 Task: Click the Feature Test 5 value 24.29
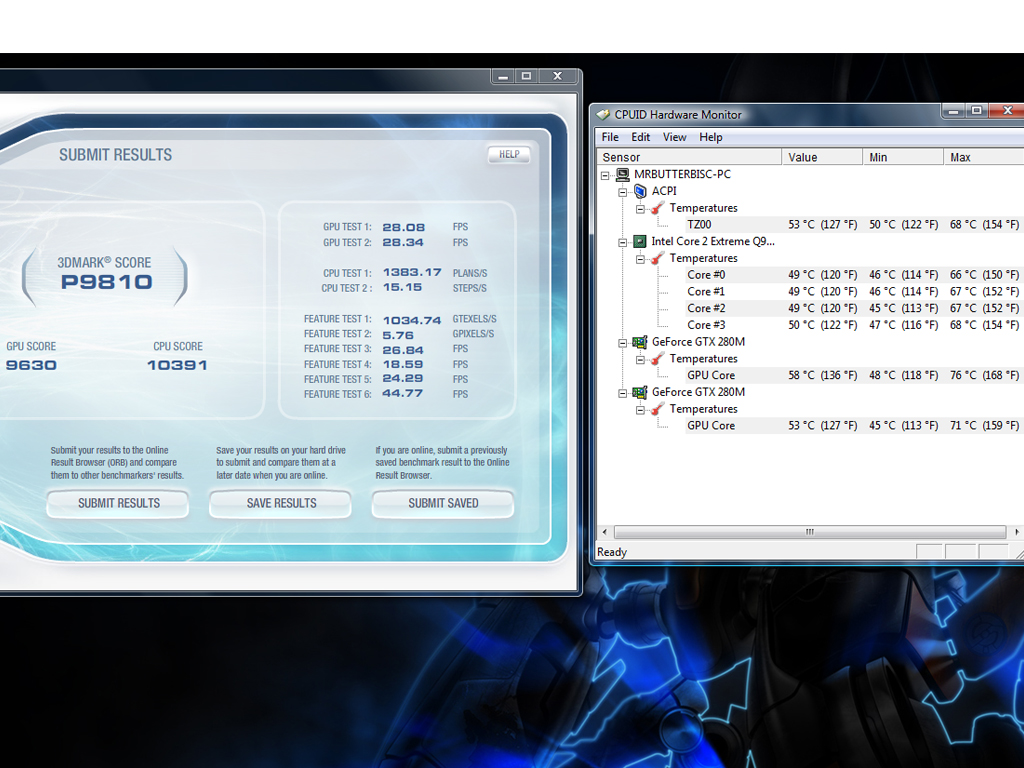(402, 379)
